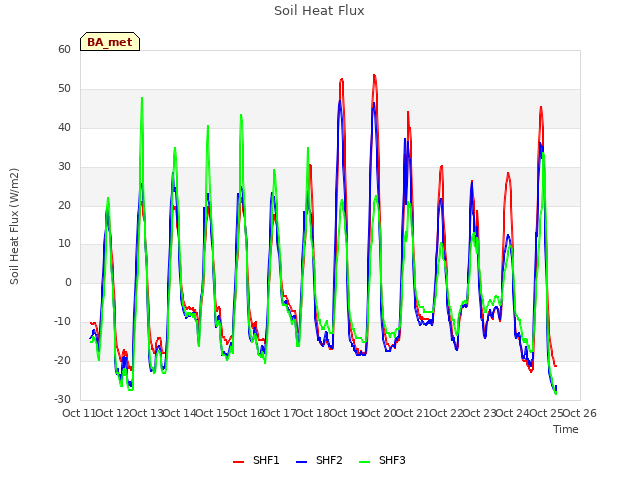
Task: Click the 'Oct 12' x-axis tick label
Action: [x=113, y=413]
